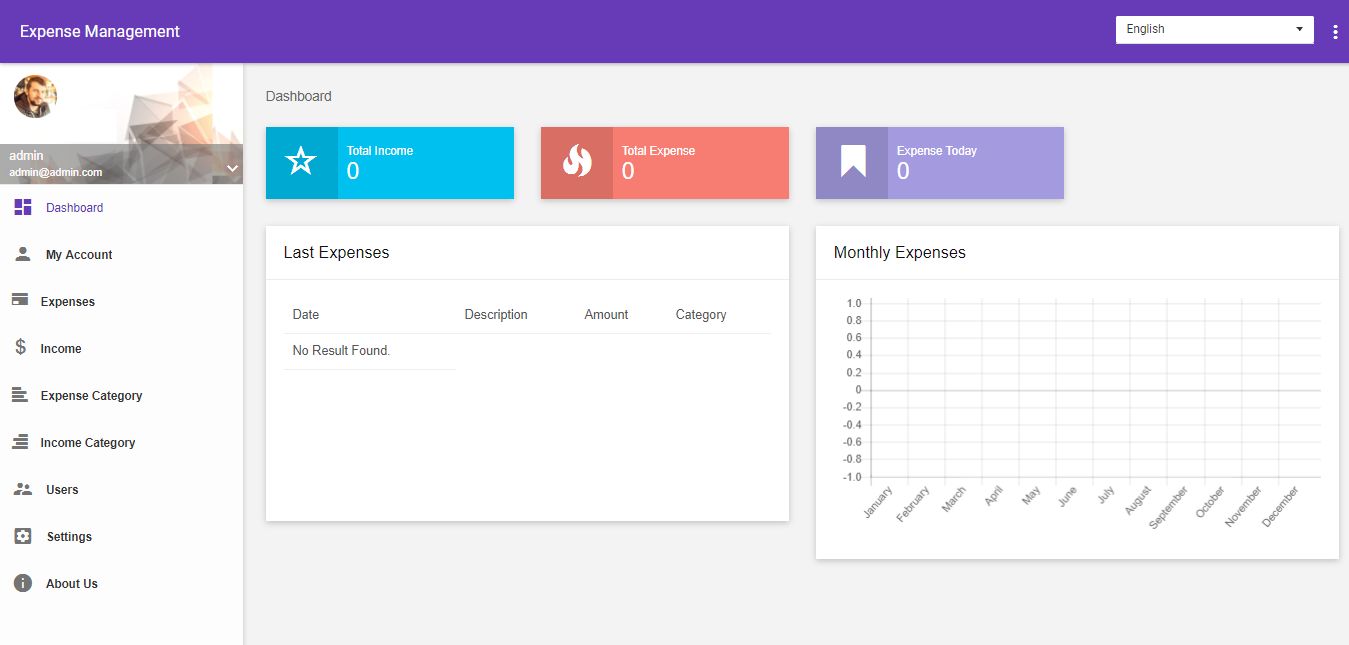
Task: Click the Dashboard breadcrumb heading
Action: [298, 96]
